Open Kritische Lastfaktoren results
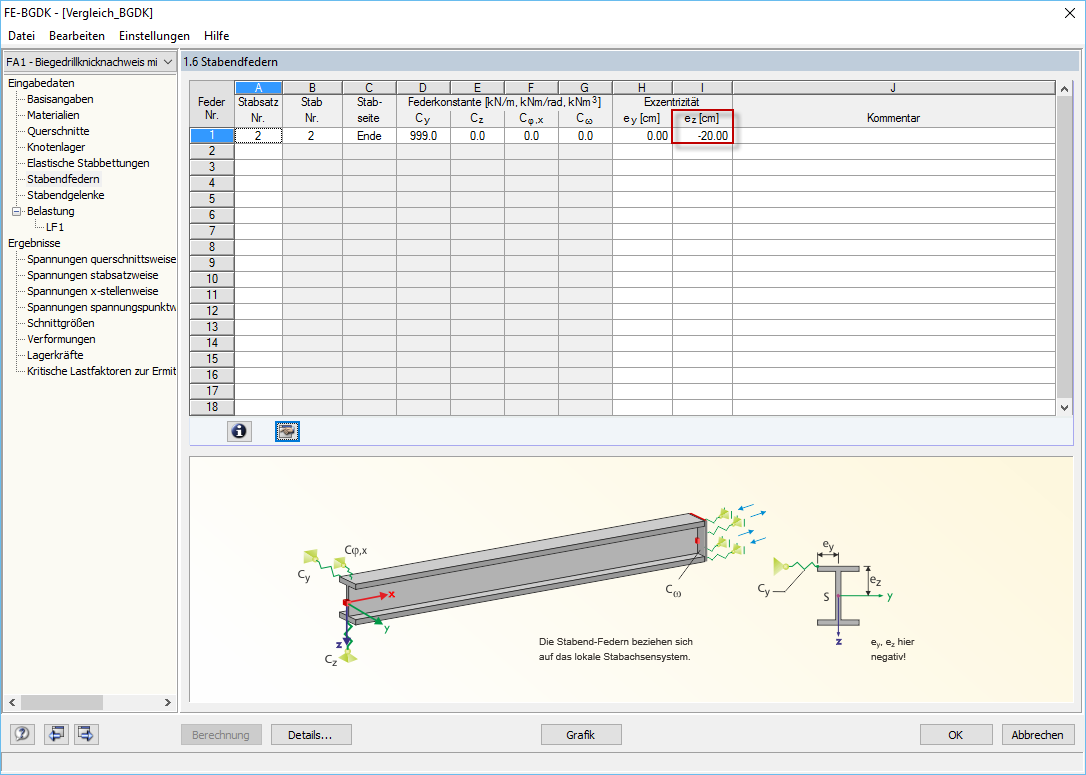The image size is (1086, 775). 101,371
